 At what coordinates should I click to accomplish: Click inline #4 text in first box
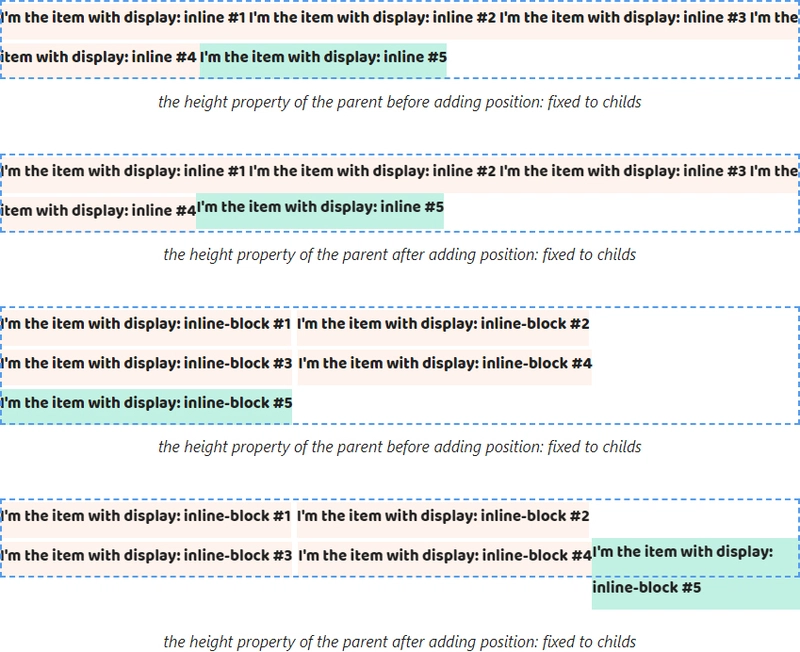coord(98,57)
